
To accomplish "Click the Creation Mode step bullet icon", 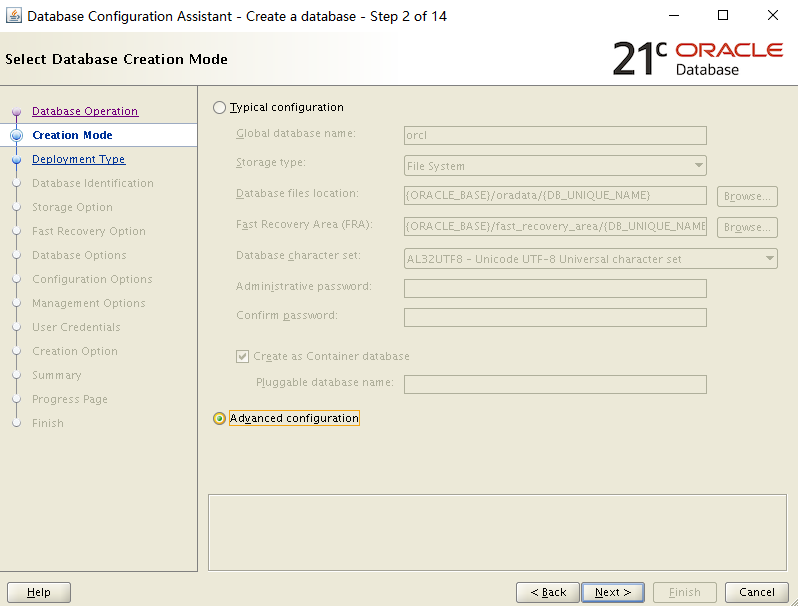I will coord(16,135).
